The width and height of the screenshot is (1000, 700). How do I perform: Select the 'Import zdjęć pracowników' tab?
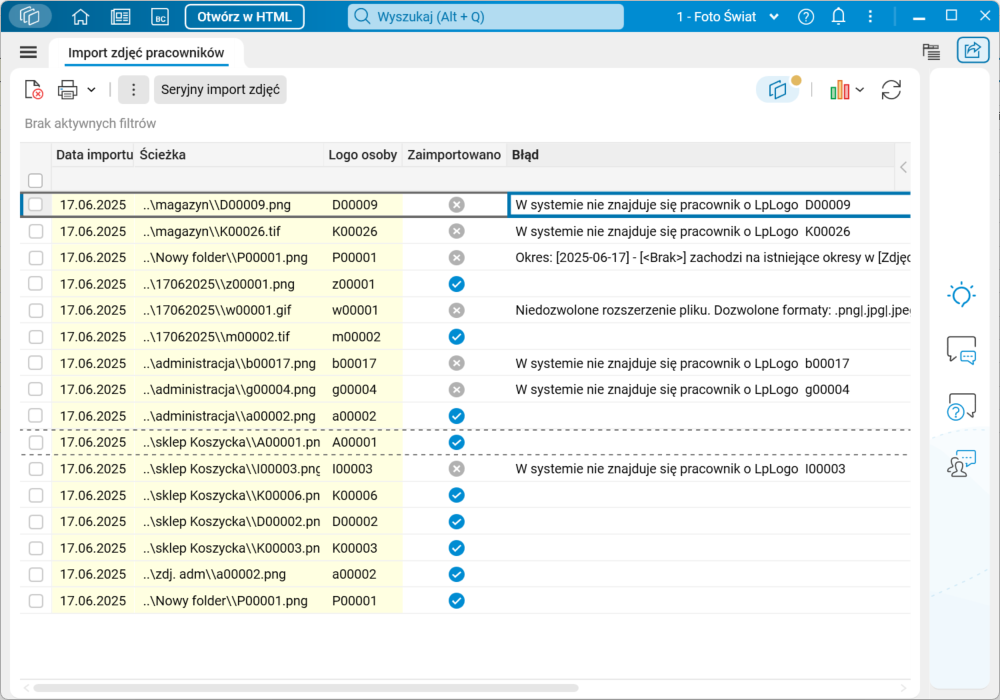coord(146,53)
